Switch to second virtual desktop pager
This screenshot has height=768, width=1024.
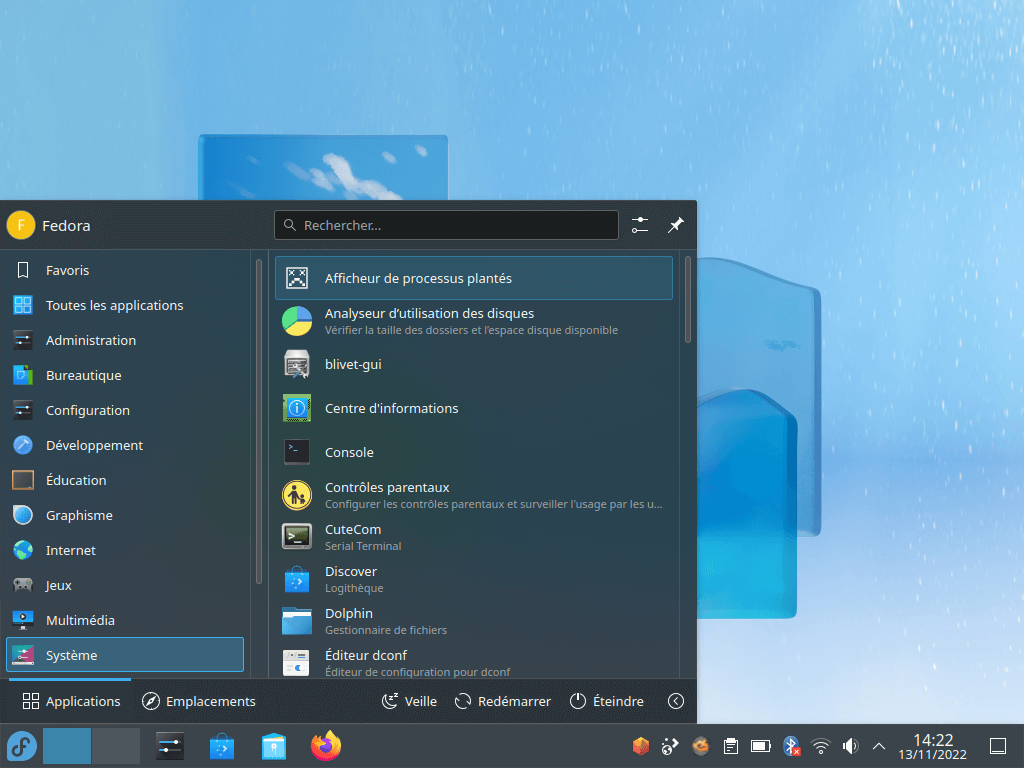(116, 746)
